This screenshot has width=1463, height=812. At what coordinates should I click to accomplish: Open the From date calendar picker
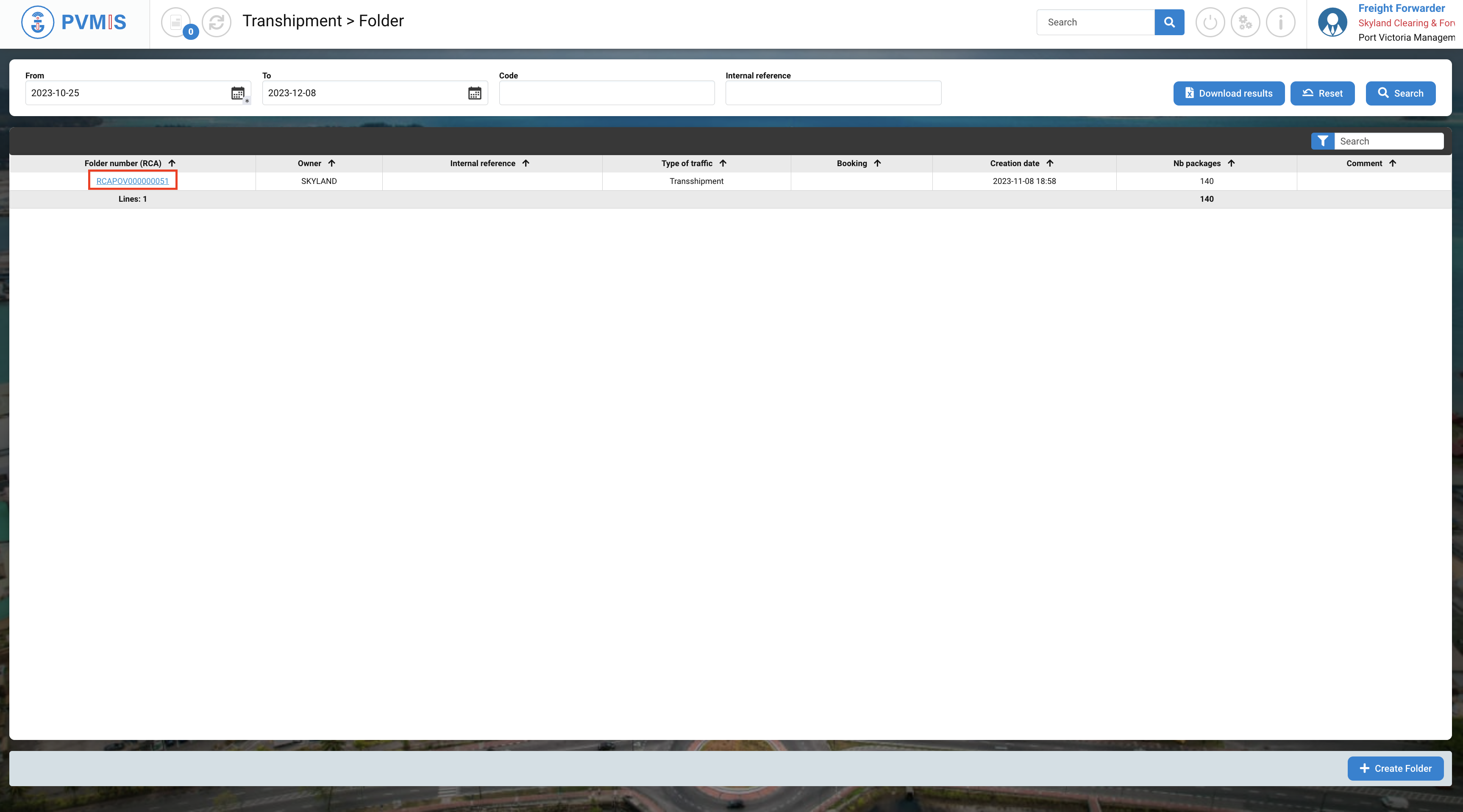pos(237,93)
